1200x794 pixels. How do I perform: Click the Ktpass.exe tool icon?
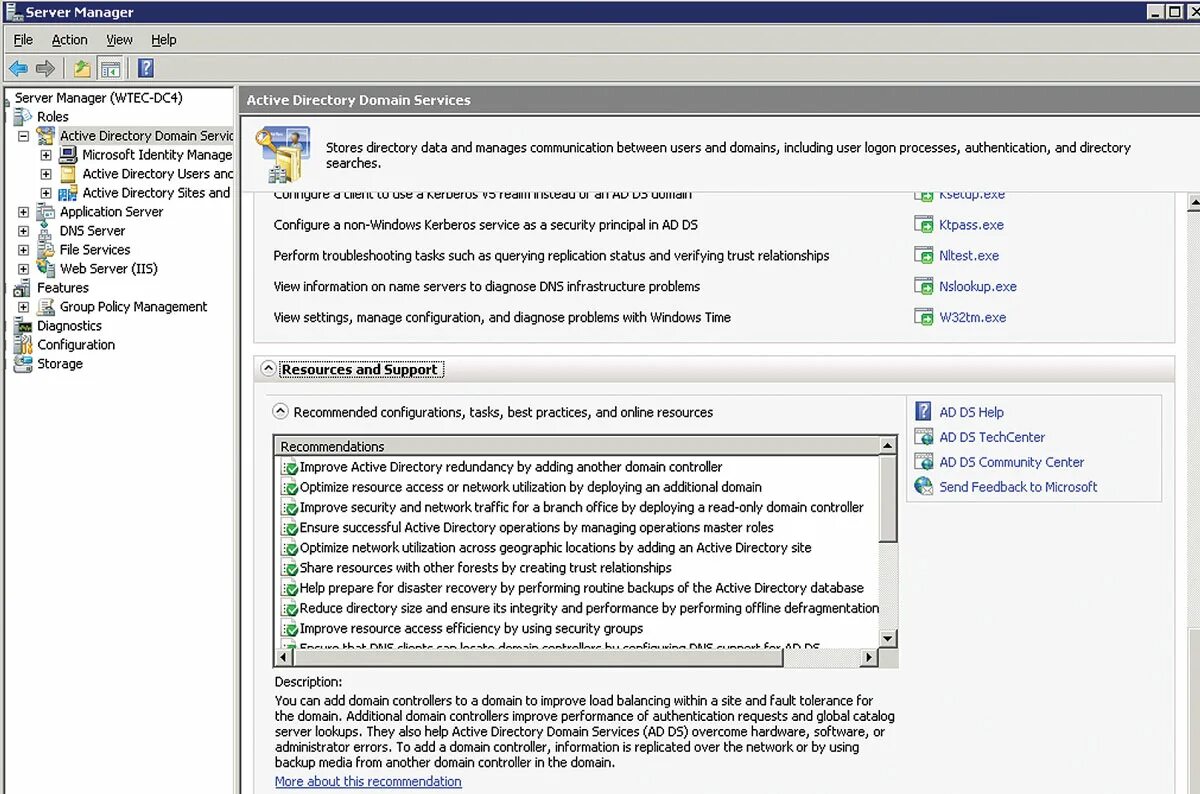(x=923, y=225)
